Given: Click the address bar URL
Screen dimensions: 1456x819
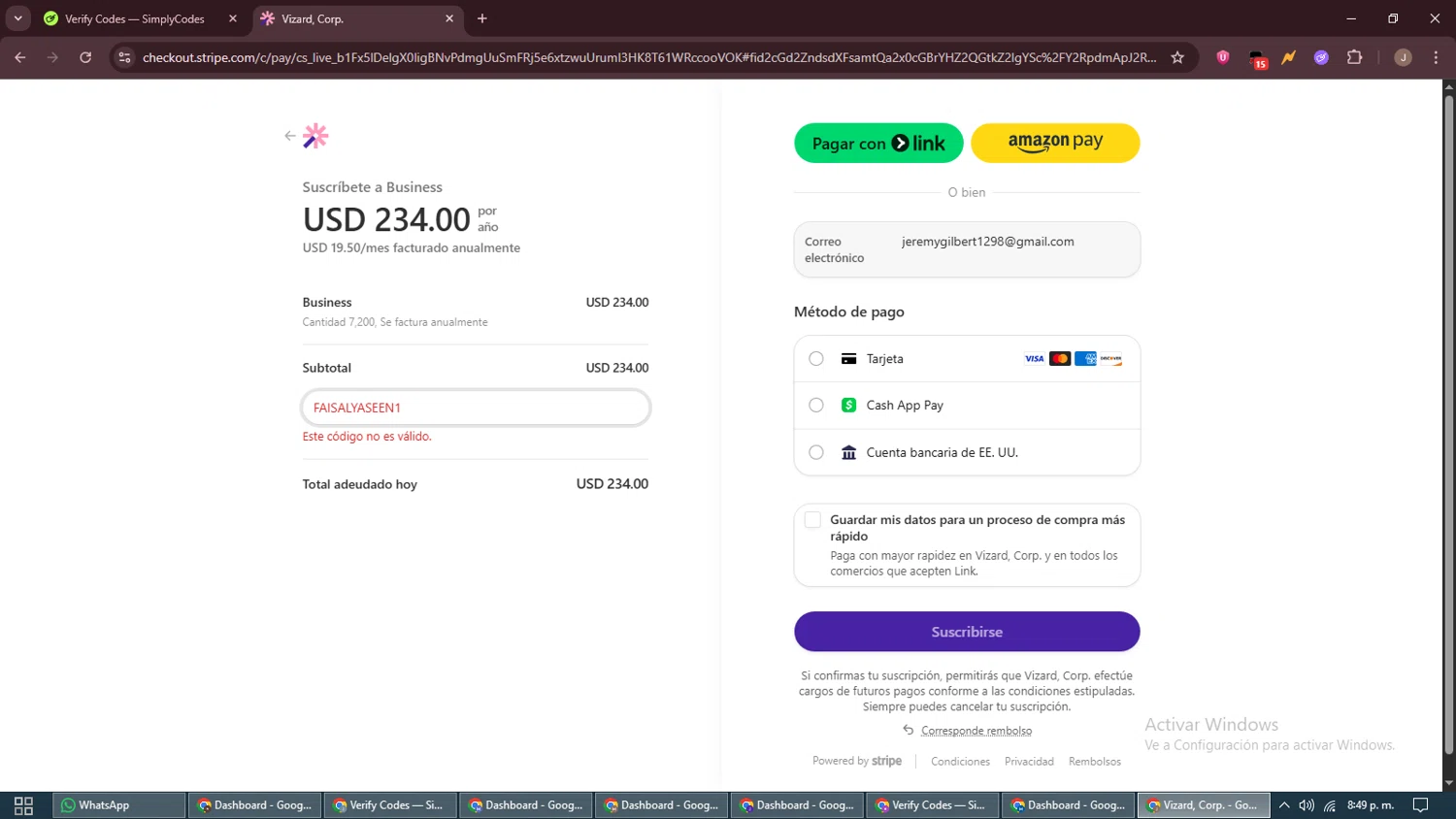Looking at the screenshot, I should click(649, 57).
